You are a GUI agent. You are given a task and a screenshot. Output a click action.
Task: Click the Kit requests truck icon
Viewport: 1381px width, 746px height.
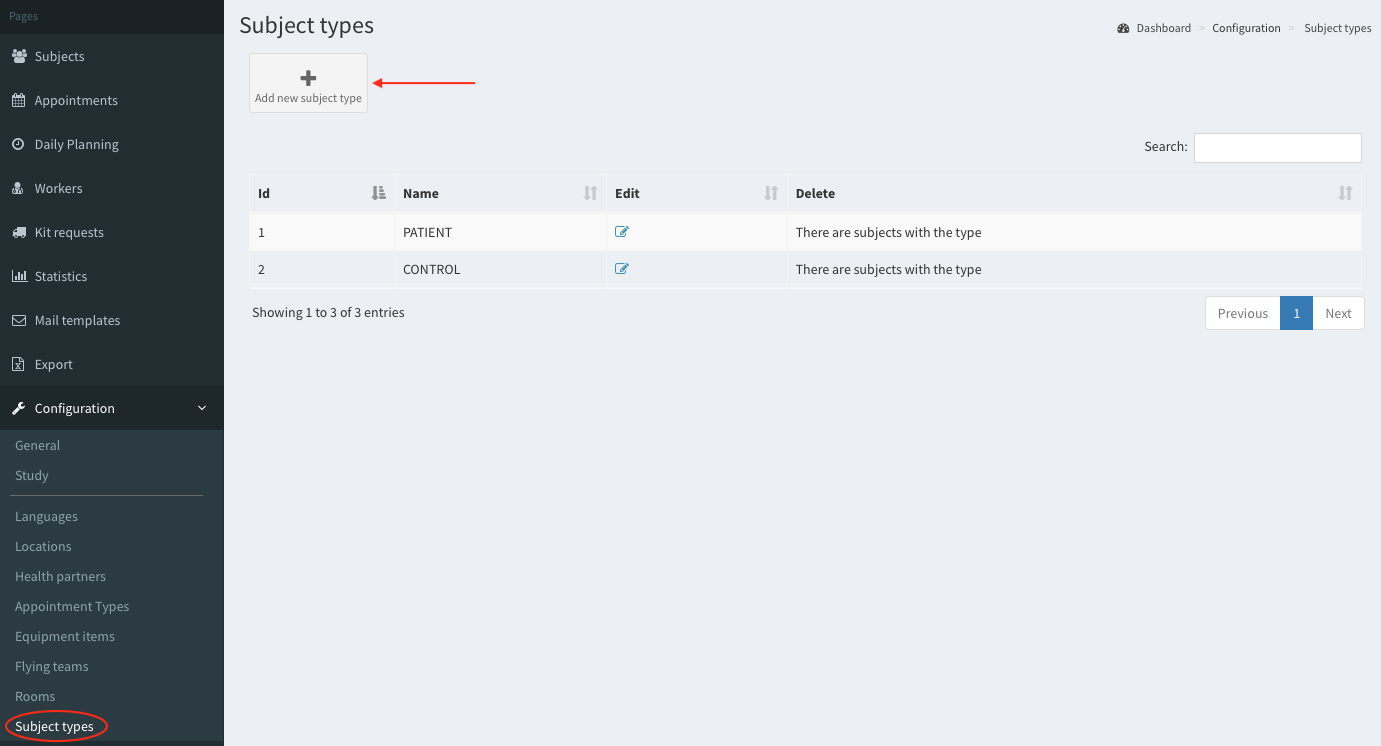click(x=19, y=232)
